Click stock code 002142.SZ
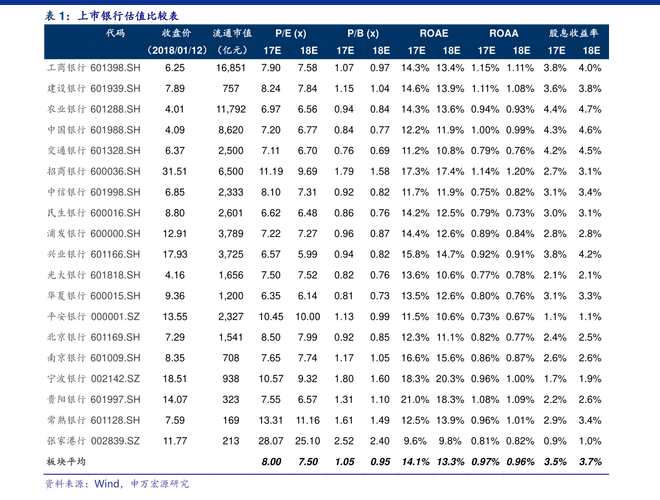The height and width of the screenshot is (500, 660). click(x=115, y=379)
